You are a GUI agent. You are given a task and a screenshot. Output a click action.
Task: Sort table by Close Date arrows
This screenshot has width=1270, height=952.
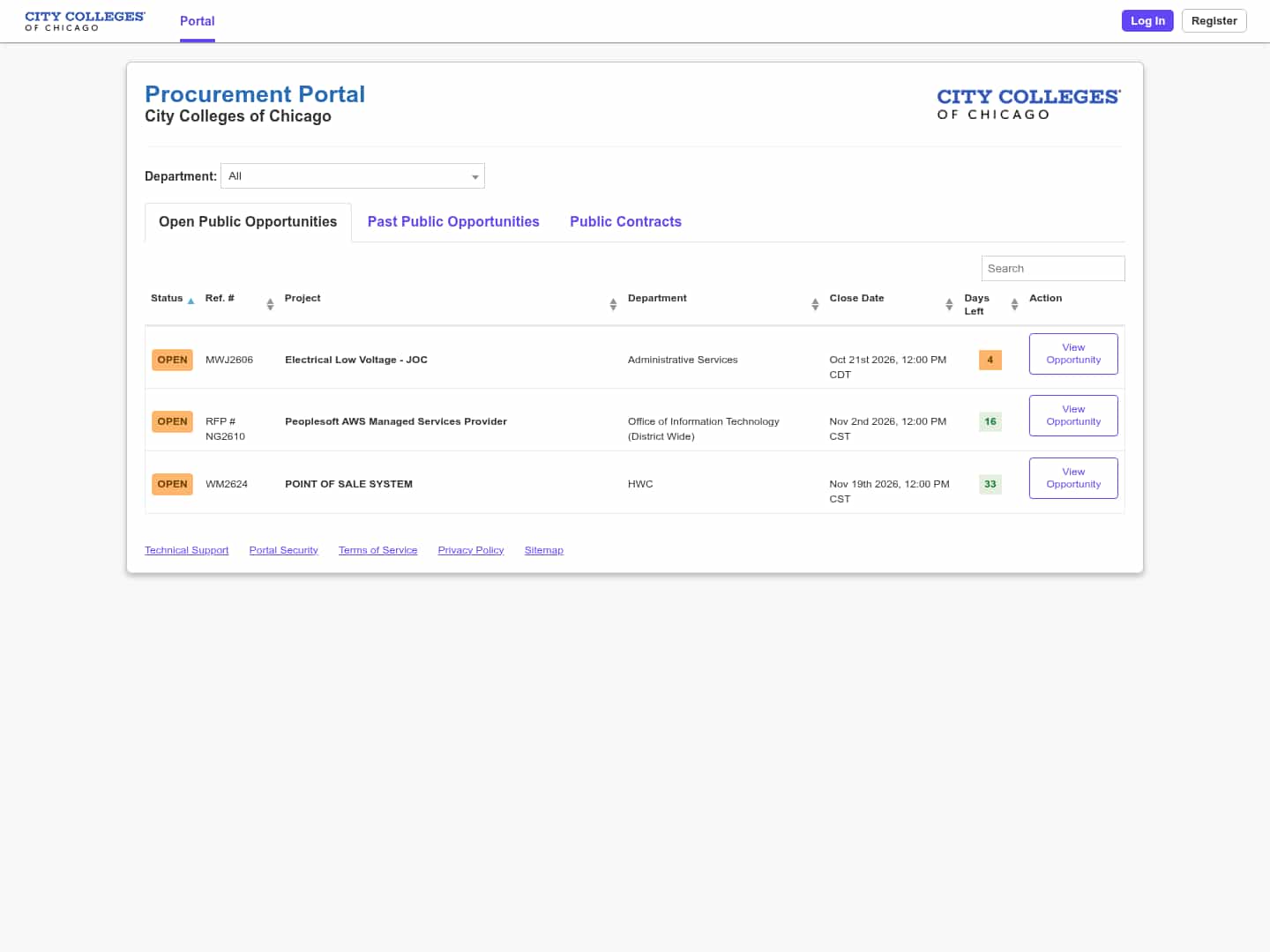pos(949,304)
